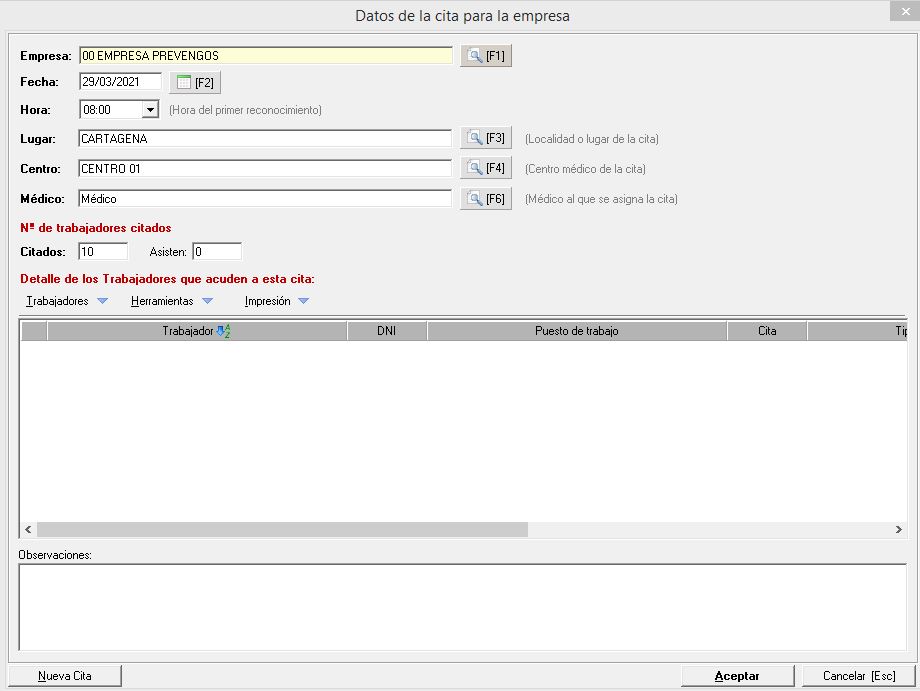Open the Herramientas dropdown menu
Image resolution: width=920 pixels, height=691 pixels.
[171, 301]
